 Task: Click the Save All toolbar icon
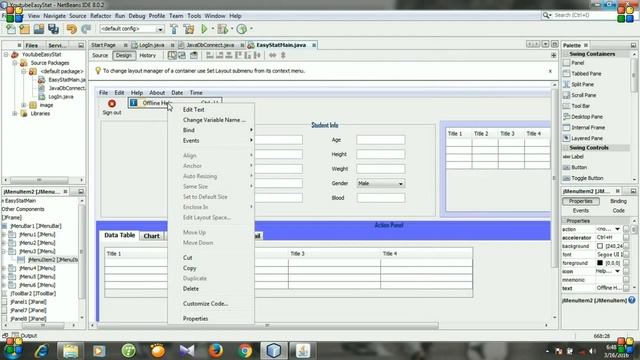coord(53,29)
